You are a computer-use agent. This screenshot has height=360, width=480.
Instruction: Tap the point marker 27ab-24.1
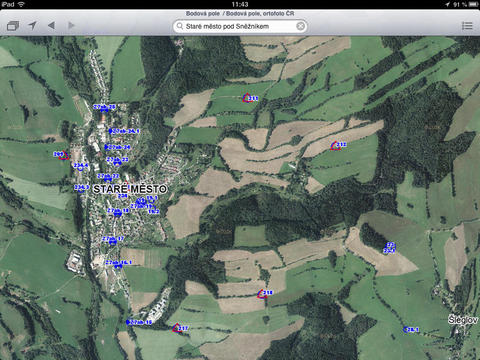point(124,131)
